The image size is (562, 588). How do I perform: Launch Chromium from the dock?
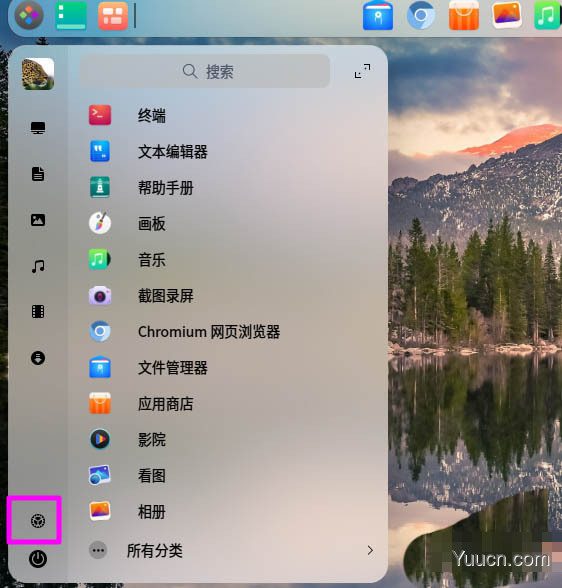click(x=421, y=15)
